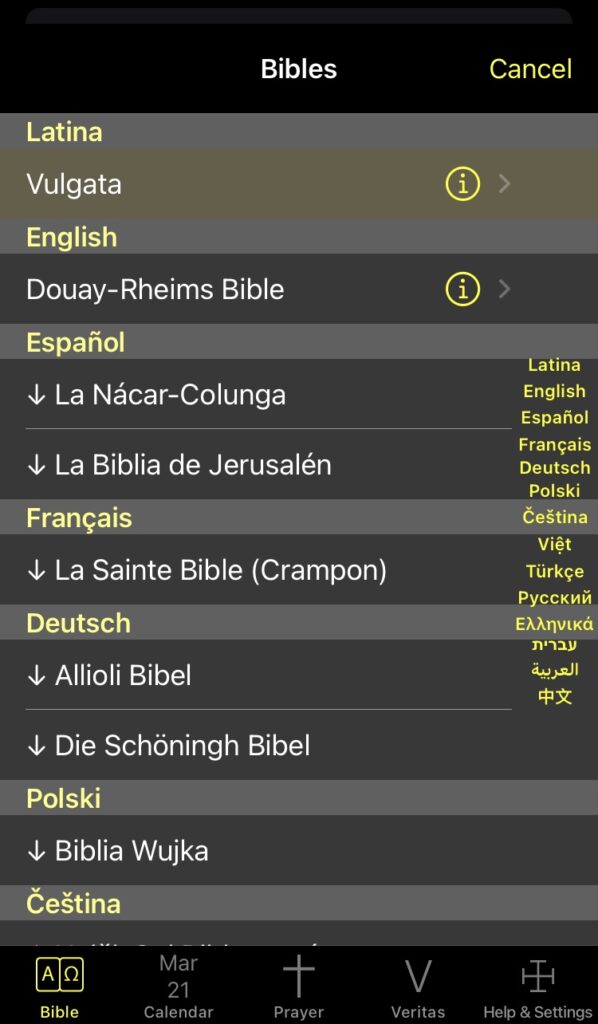This screenshot has height=1024, width=598.
Task: Tap the info icon beside Douay-Rheims Bible
Action: coord(461,289)
